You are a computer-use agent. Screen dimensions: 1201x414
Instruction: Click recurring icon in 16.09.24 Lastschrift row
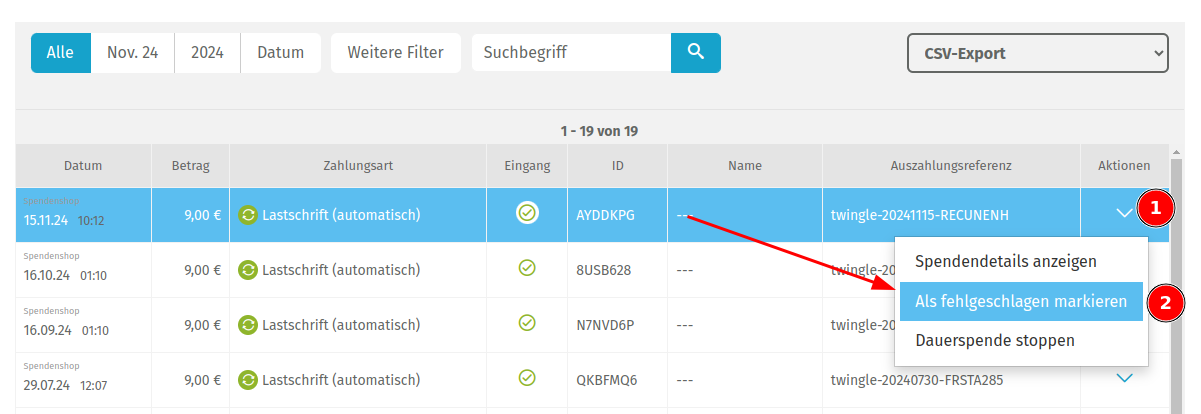(248, 325)
